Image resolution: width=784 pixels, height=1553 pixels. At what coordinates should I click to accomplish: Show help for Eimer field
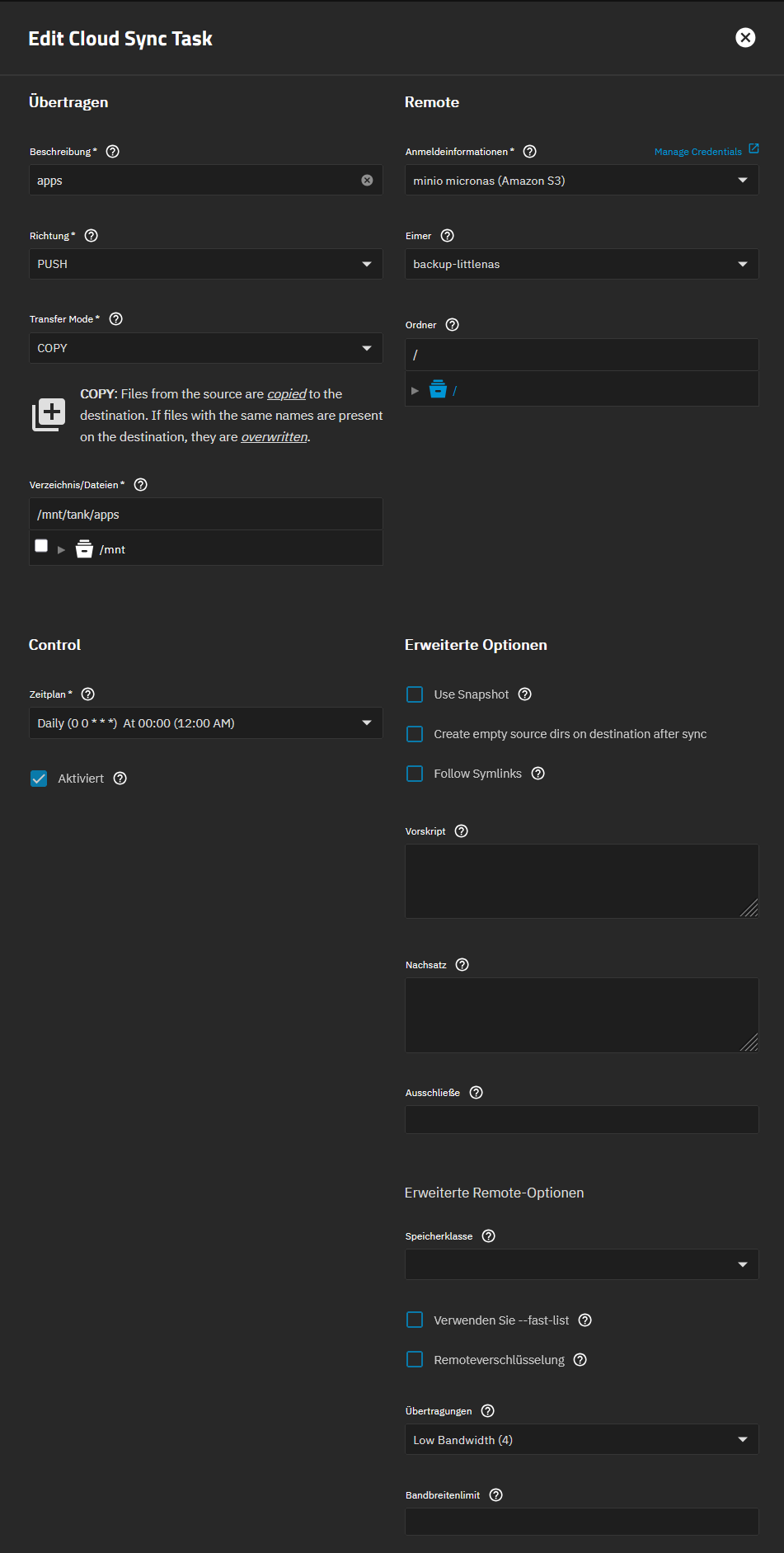[x=448, y=236]
